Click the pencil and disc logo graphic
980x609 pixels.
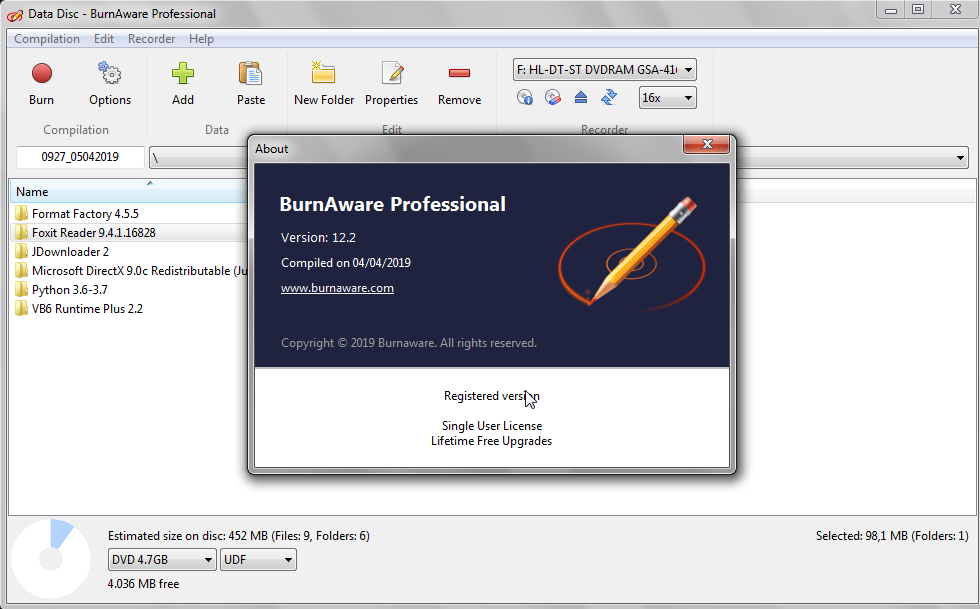pos(632,253)
